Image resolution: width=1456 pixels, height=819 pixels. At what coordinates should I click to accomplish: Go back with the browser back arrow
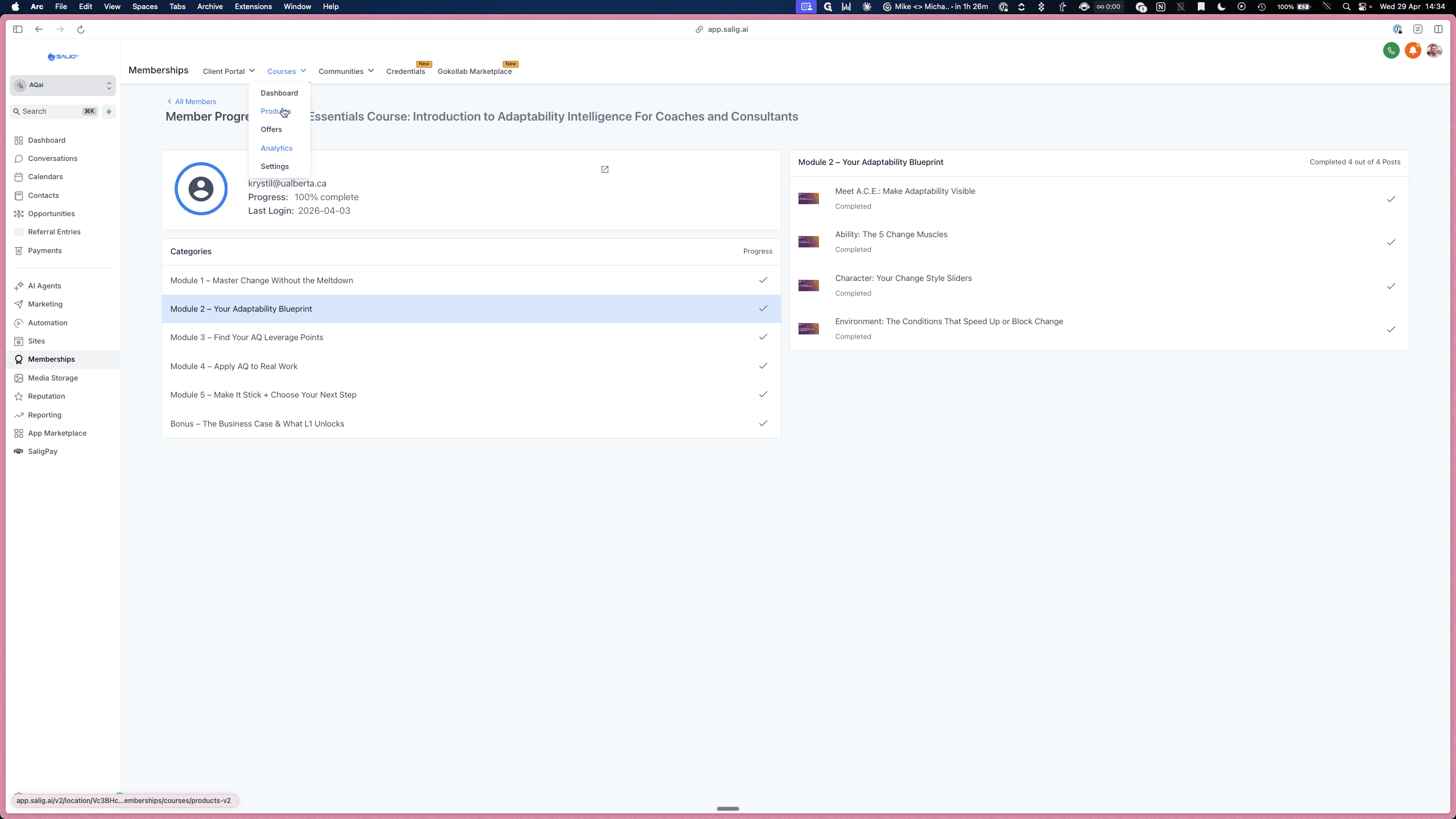pos(39,29)
